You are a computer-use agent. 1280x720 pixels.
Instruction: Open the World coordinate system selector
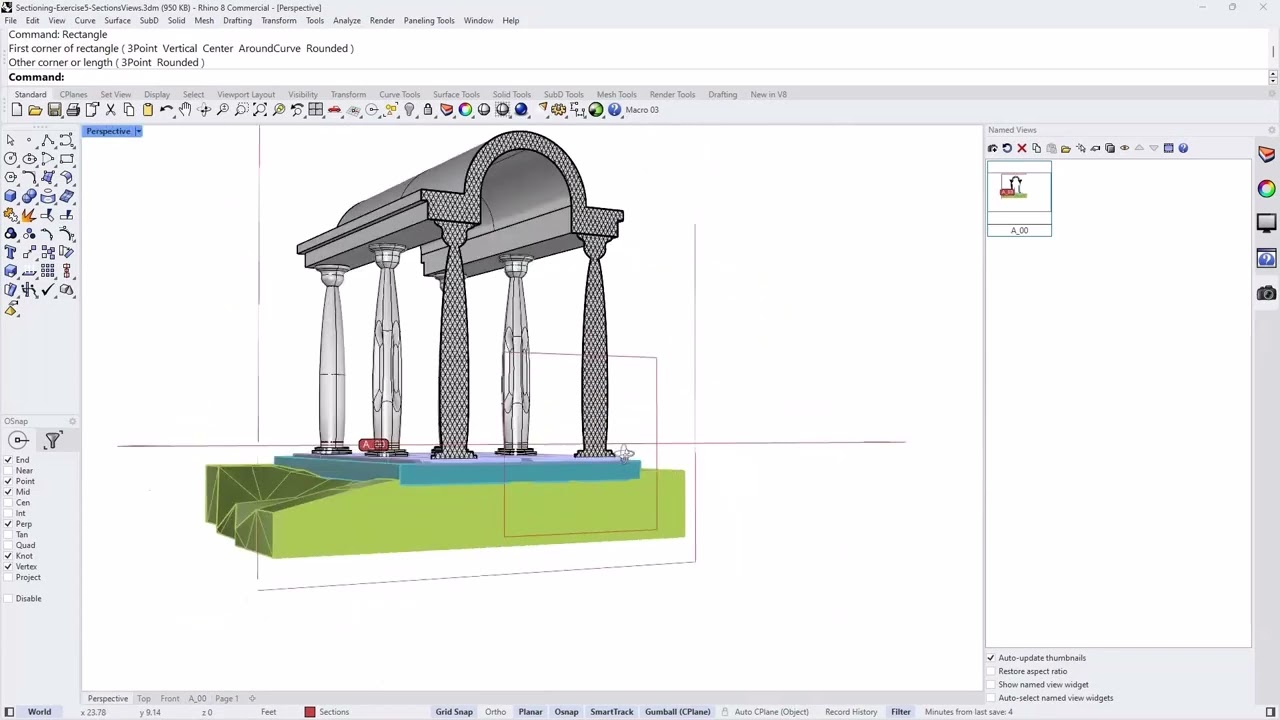coord(39,712)
